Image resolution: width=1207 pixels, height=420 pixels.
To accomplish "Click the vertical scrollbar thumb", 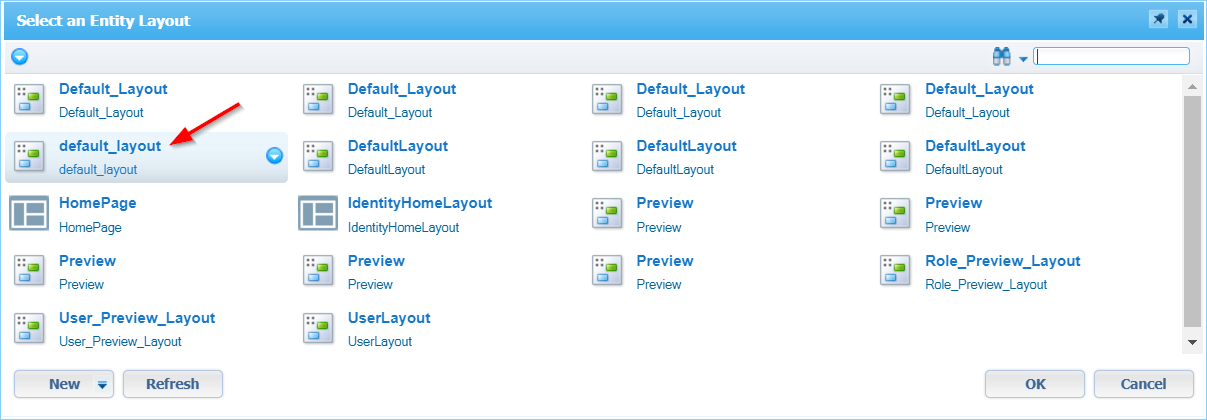I will click(x=1191, y=210).
